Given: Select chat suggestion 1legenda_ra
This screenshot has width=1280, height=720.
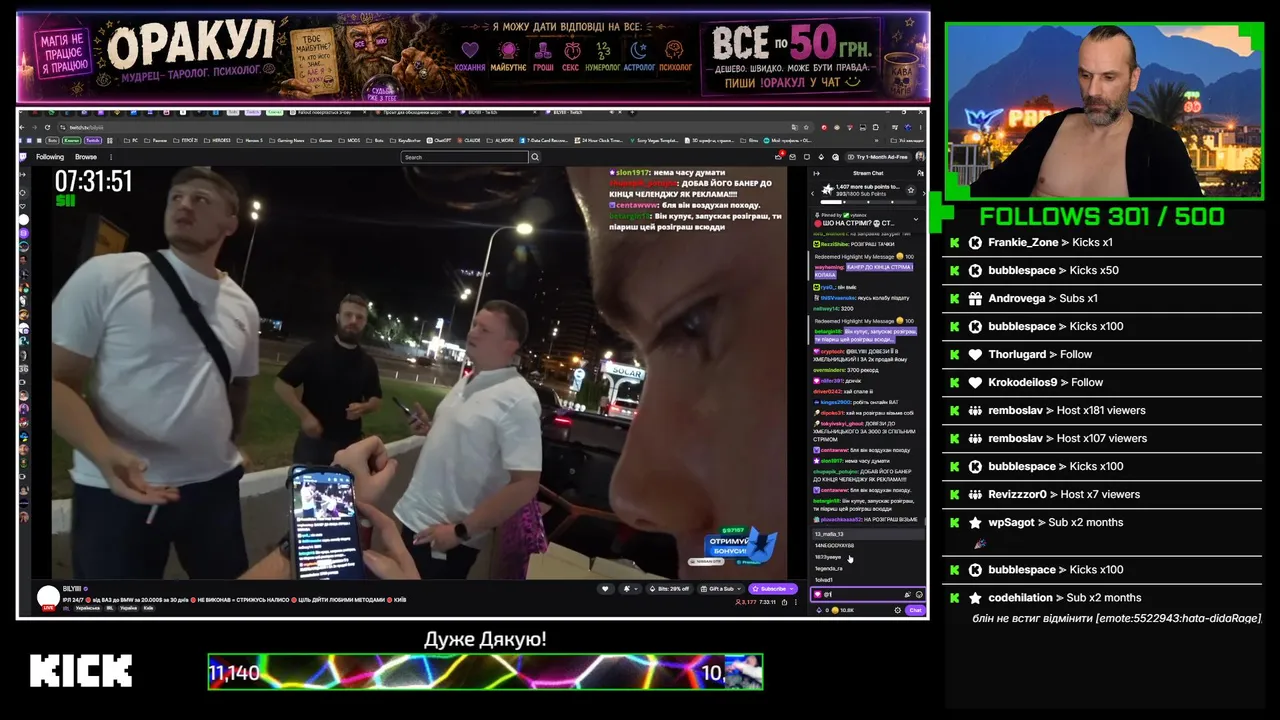Looking at the screenshot, I should (x=867, y=568).
